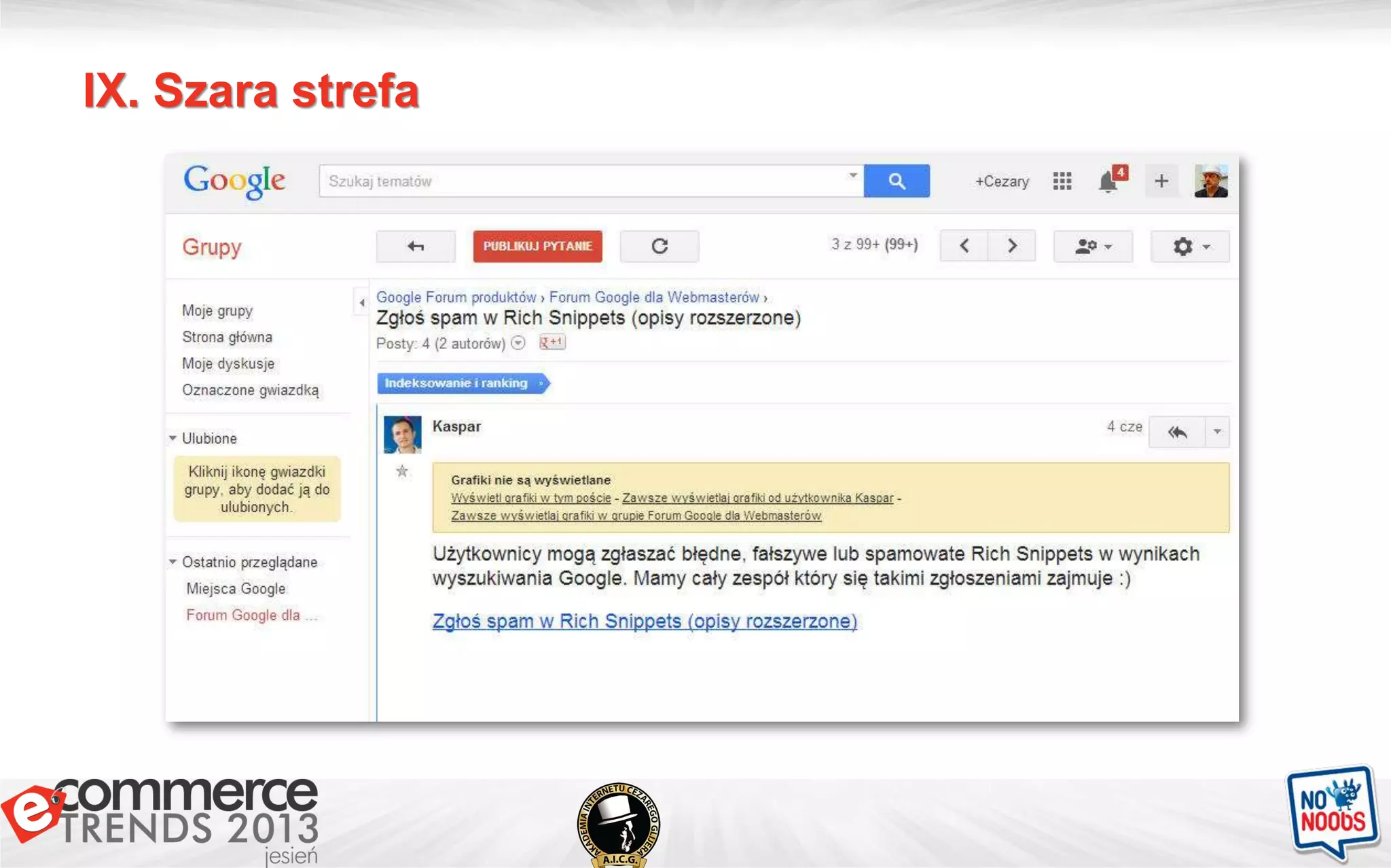Go to previous topic arrow
The height and width of the screenshot is (868, 1391).
[964, 246]
